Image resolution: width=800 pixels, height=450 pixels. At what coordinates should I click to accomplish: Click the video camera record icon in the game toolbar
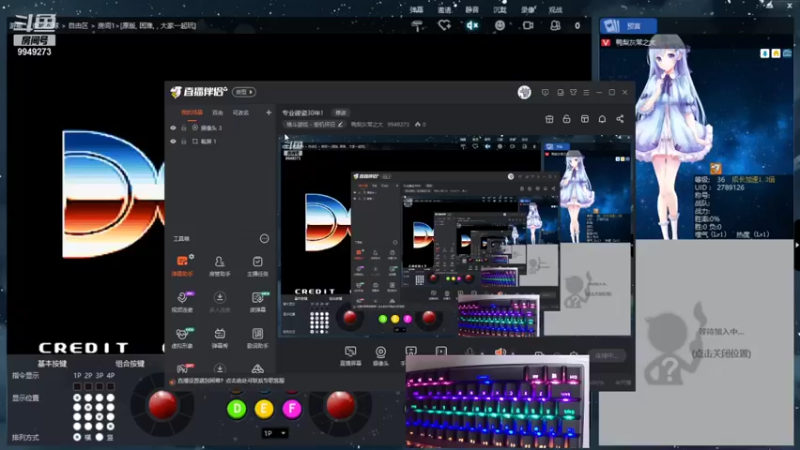[528, 25]
